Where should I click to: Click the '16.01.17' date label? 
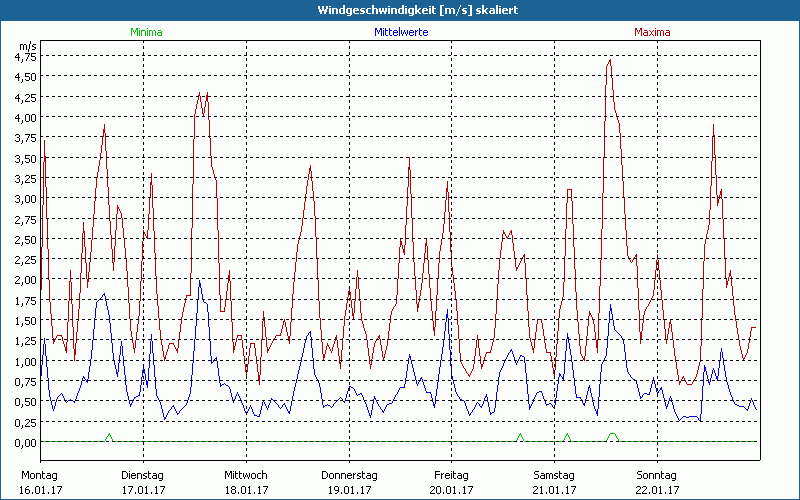[40, 490]
